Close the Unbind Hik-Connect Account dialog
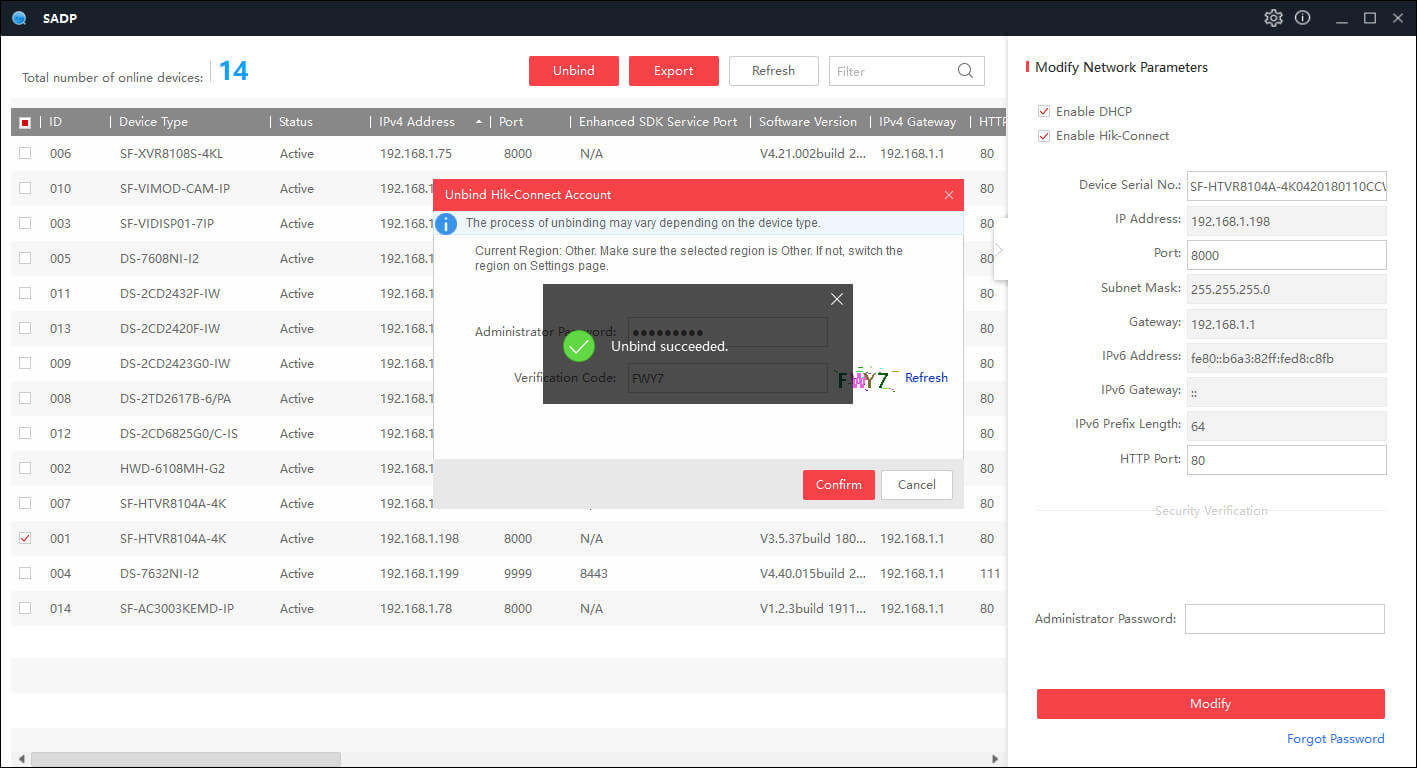 (949, 195)
